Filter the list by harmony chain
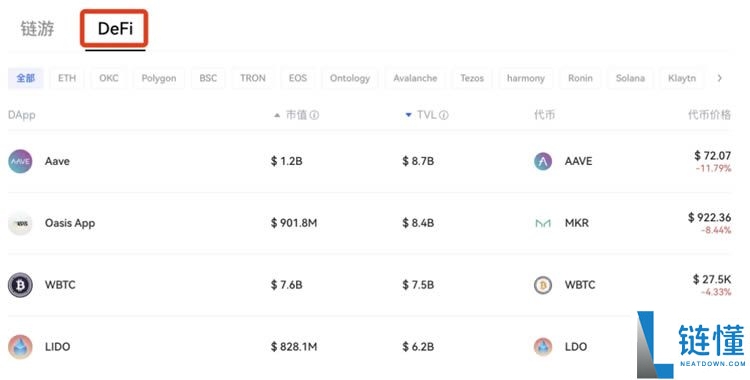Screen dimensions: 750x380 tap(526, 78)
